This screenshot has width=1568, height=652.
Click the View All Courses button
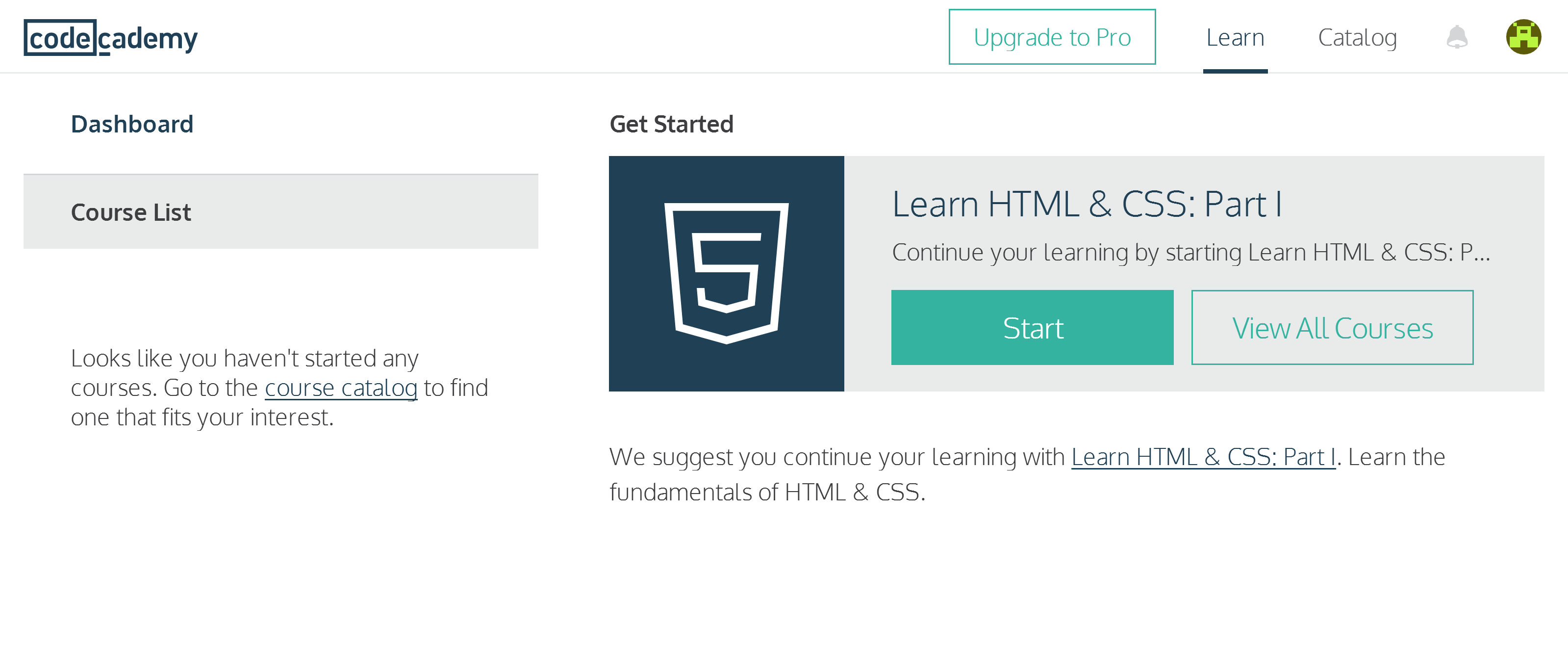click(1332, 328)
